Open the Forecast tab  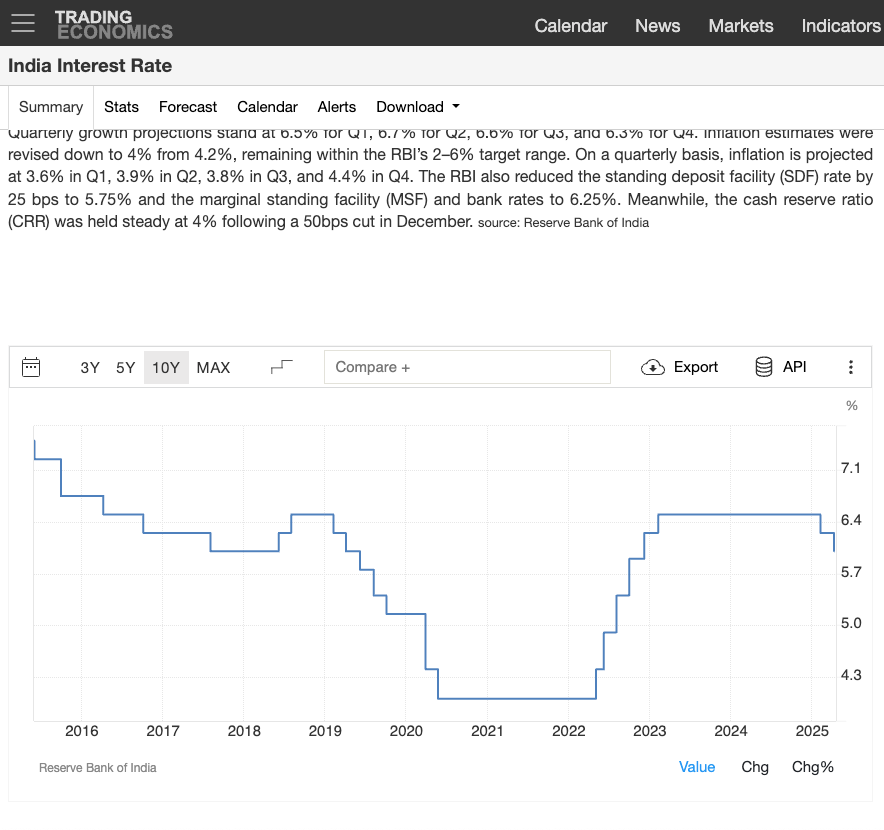point(188,107)
